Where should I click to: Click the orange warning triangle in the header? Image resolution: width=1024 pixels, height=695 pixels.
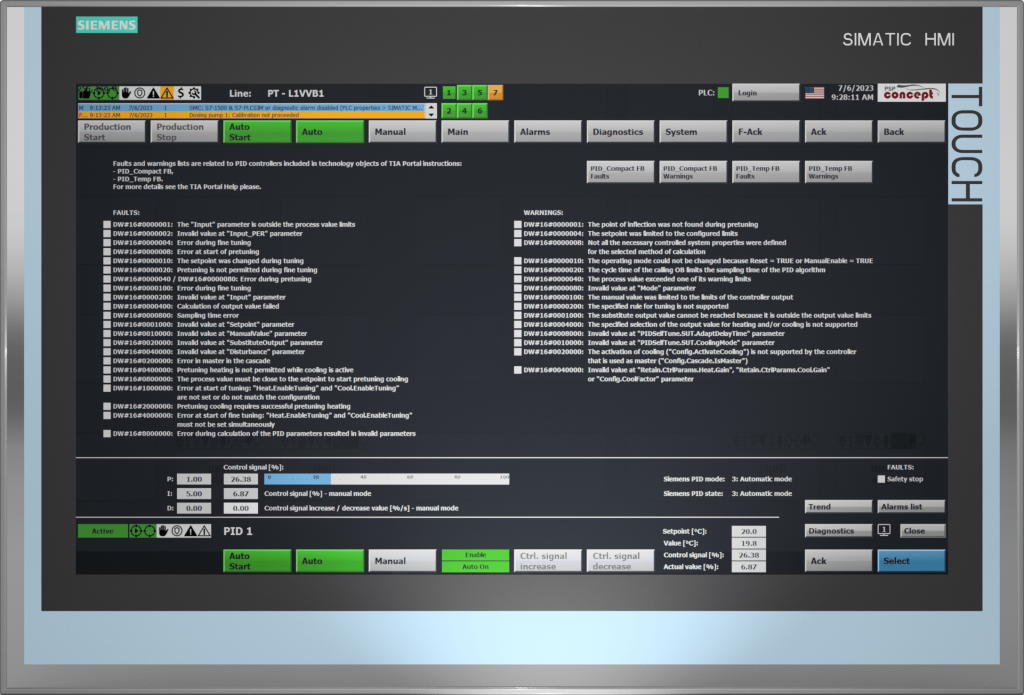click(167, 93)
